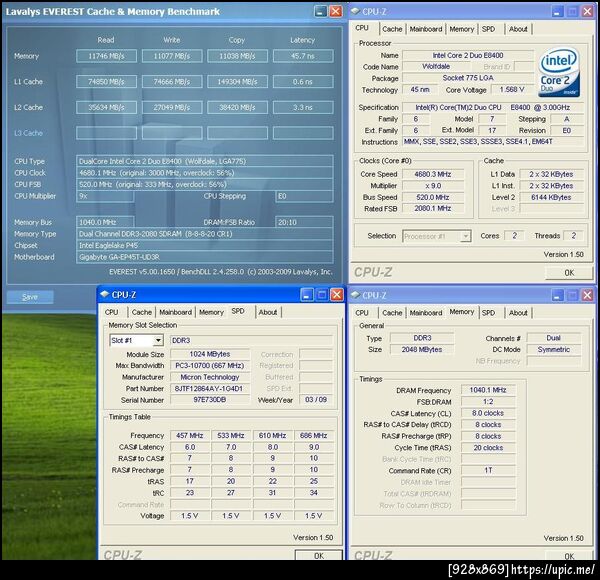The width and height of the screenshot is (600, 580).
Task: Click Code Name value 'Wolfdale'
Action: tap(436, 67)
